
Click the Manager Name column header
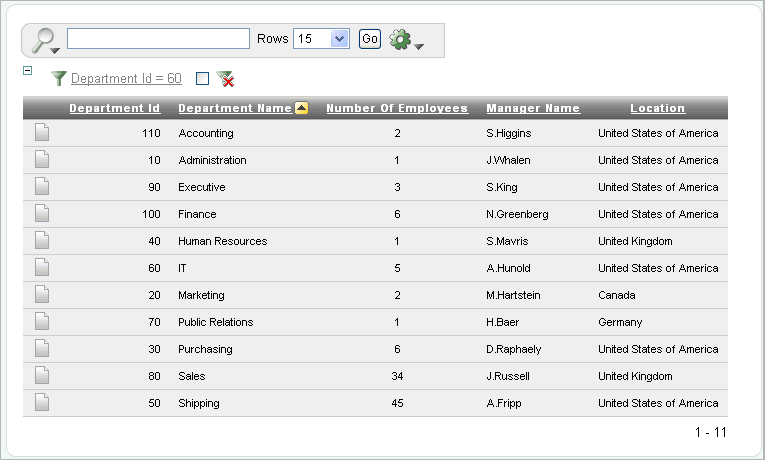pyautogui.click(x=533, y=108)
